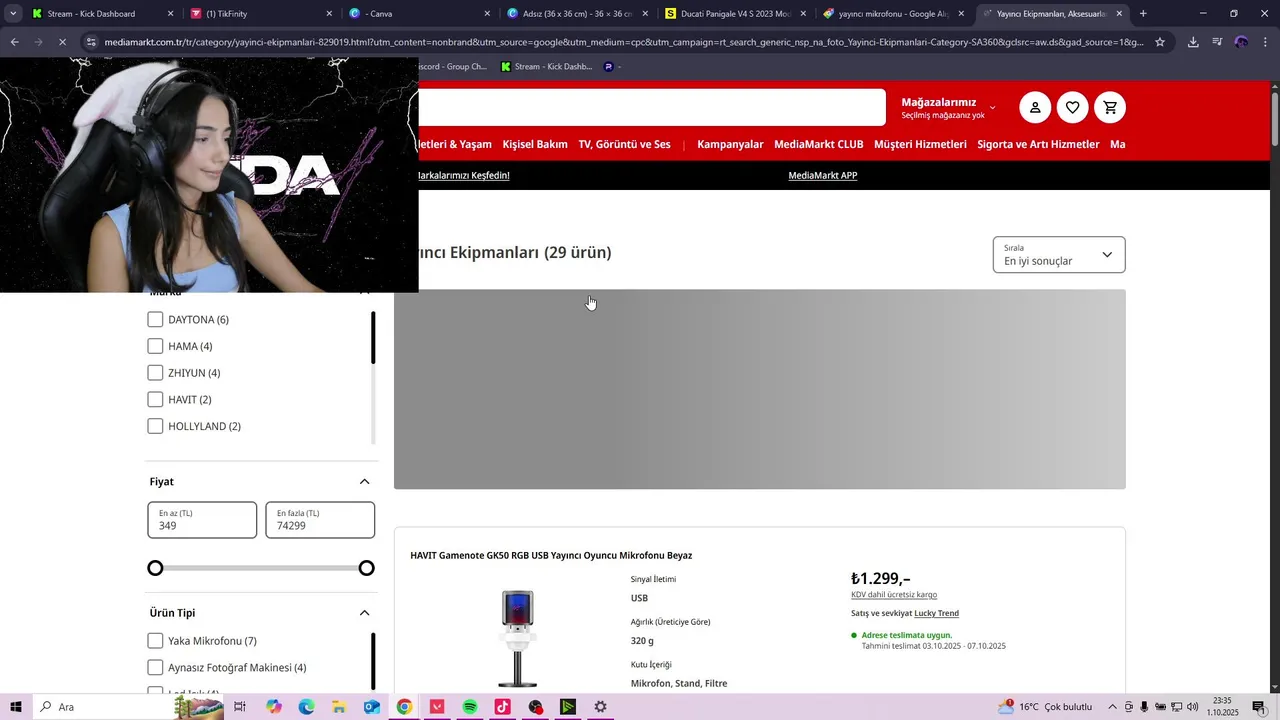This screenshot has height=720, width=1280.
Task: Open the Sırala sort dropdown
Action: [x=1059, y=255]
